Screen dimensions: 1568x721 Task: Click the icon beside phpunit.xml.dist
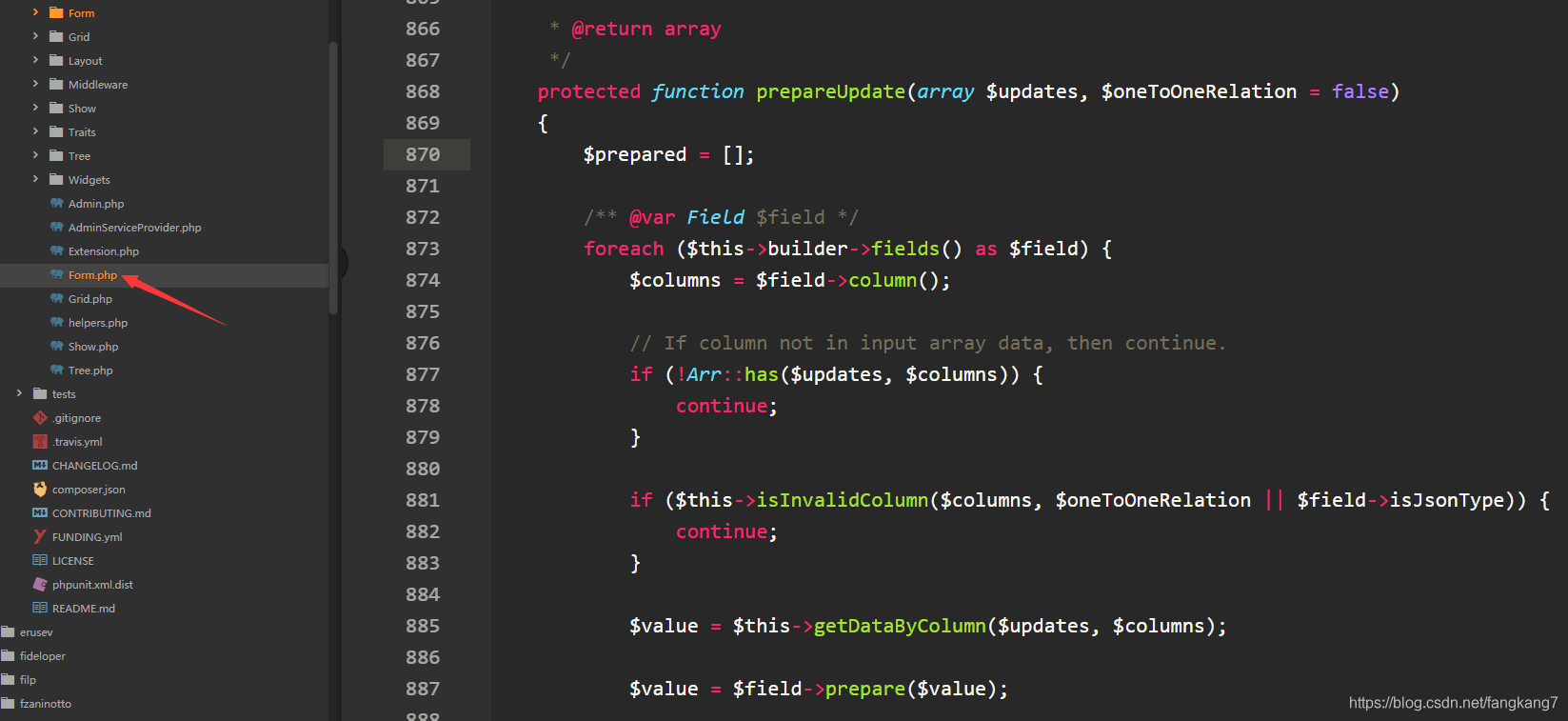40,584
